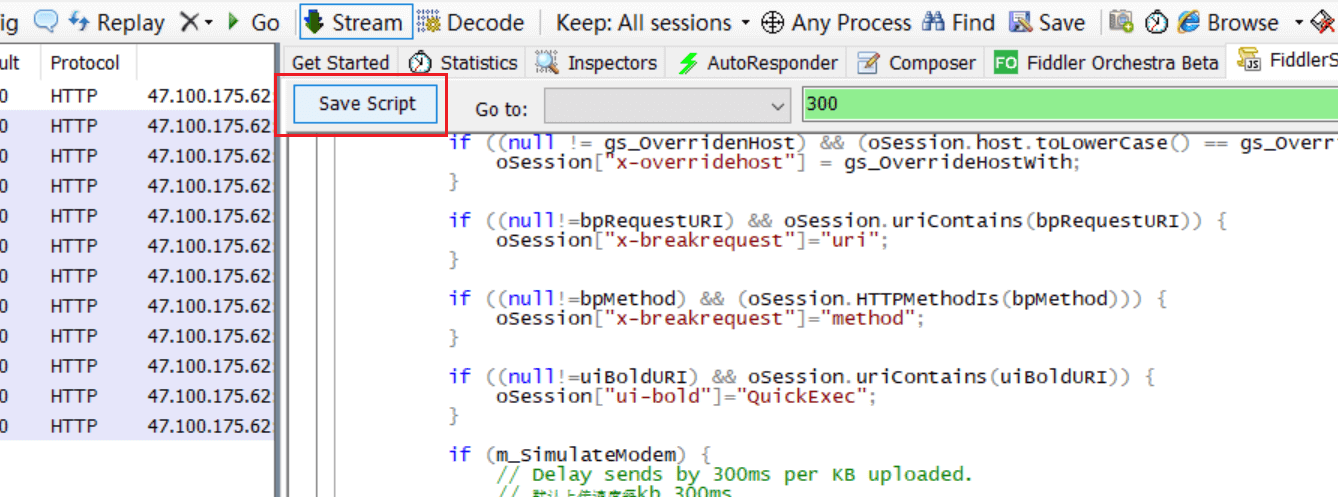Click the x-overridehost code line
The image size is (1338, 497).
789,162
